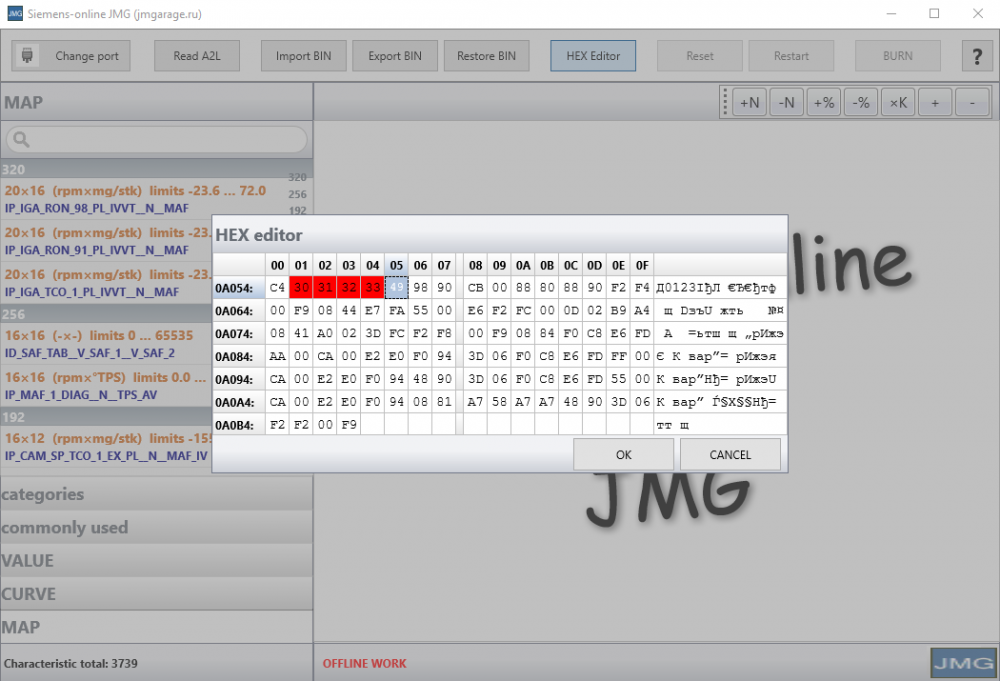Click the search magnifier icon
1000x681 pixels.
pyautogui.click(x=21, y=139)
